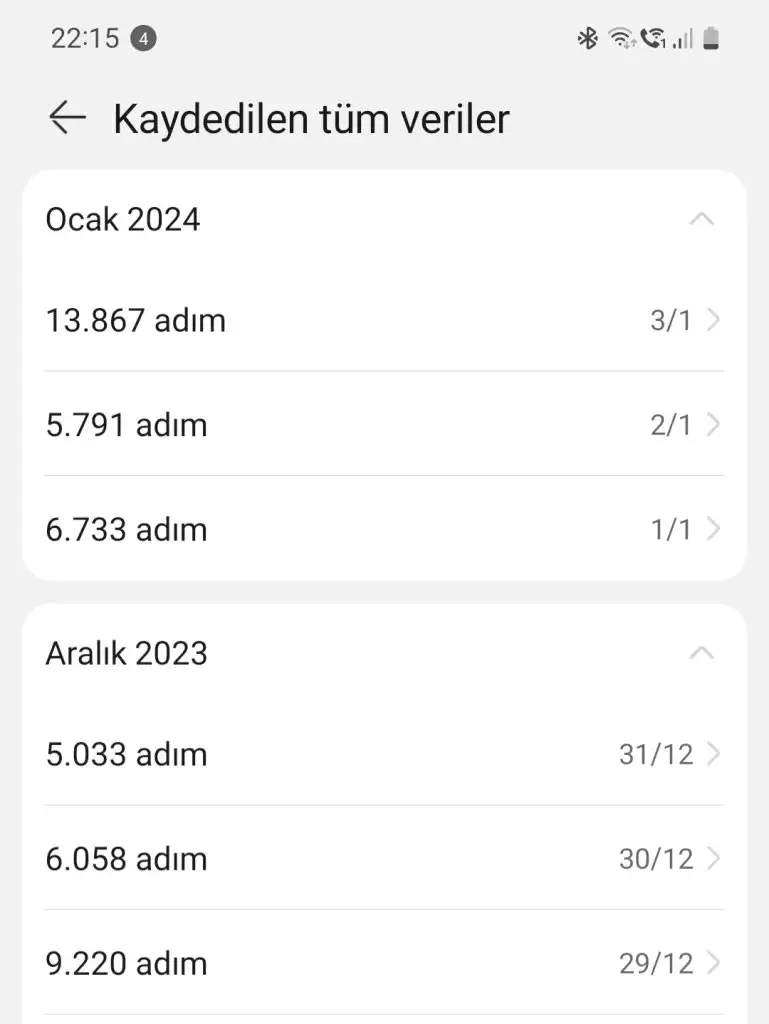Screen dimensions: 769x1024
Task: Tap chevron beside the 31/12 date
Action: (x=713, y=754)
